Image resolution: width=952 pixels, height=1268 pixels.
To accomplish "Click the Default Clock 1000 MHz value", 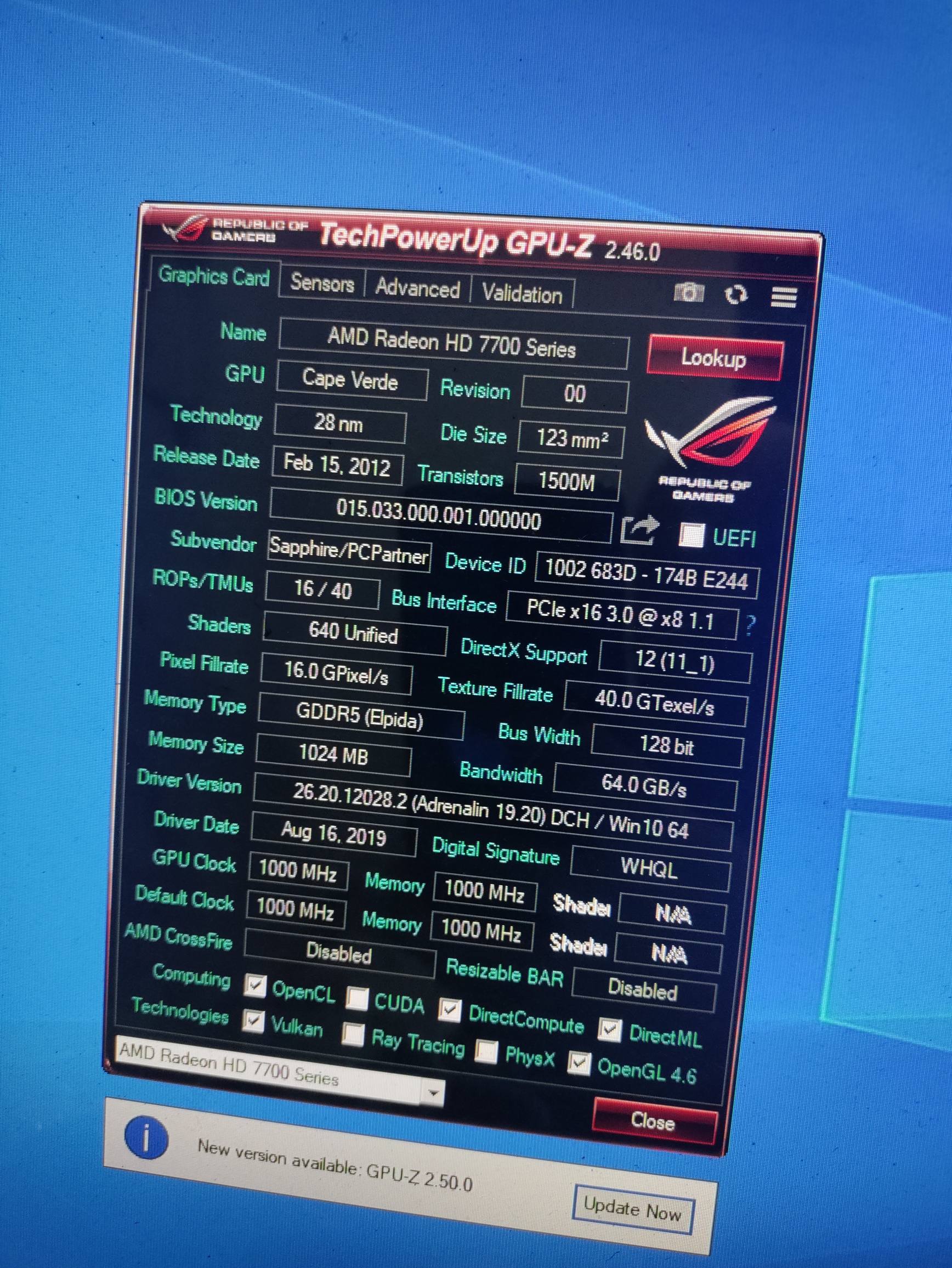I will click(x=296, y=909).
